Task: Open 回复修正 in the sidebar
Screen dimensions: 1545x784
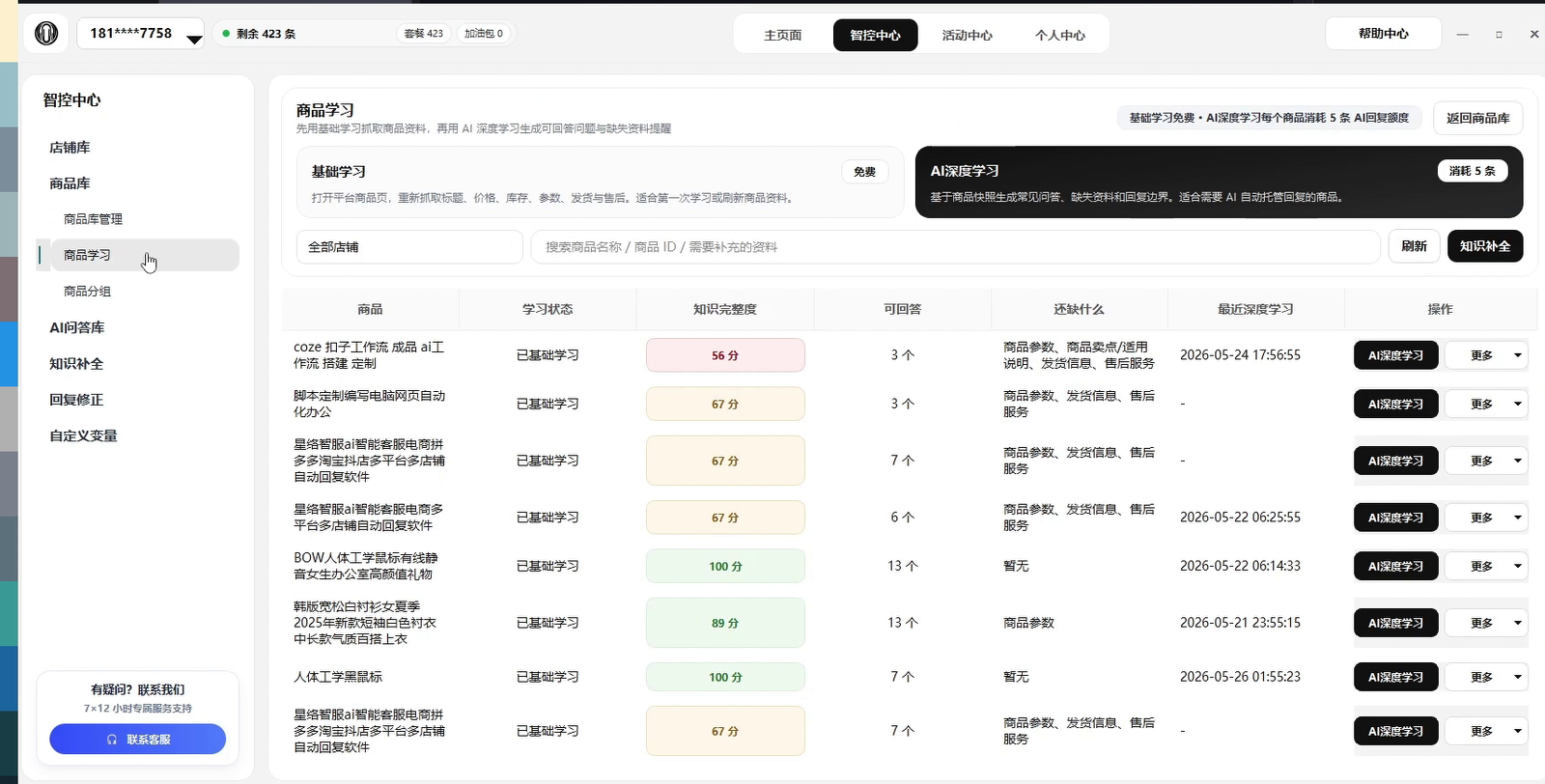Action: click(x=76, y=400)
